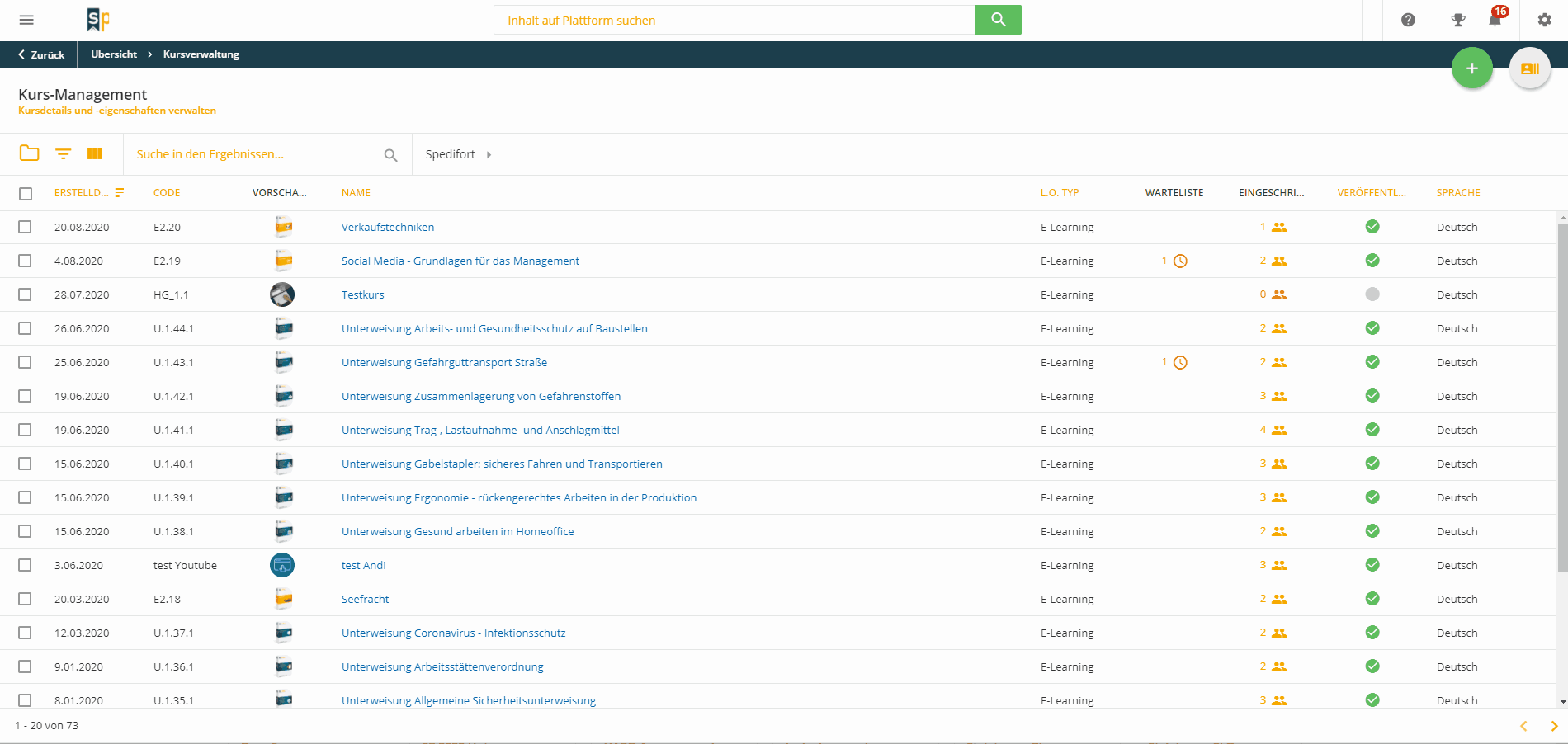The height and width of the screenshot is (744, 1568).
Task: Go to next page of results
Action: tap(1554, 726)
